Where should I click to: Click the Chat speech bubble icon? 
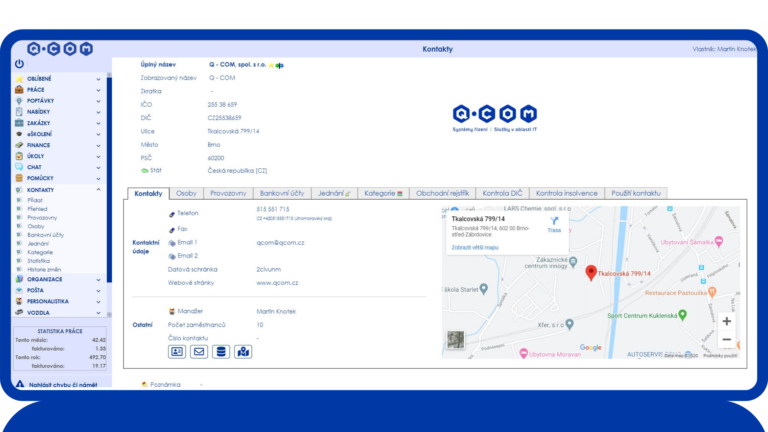19,167
